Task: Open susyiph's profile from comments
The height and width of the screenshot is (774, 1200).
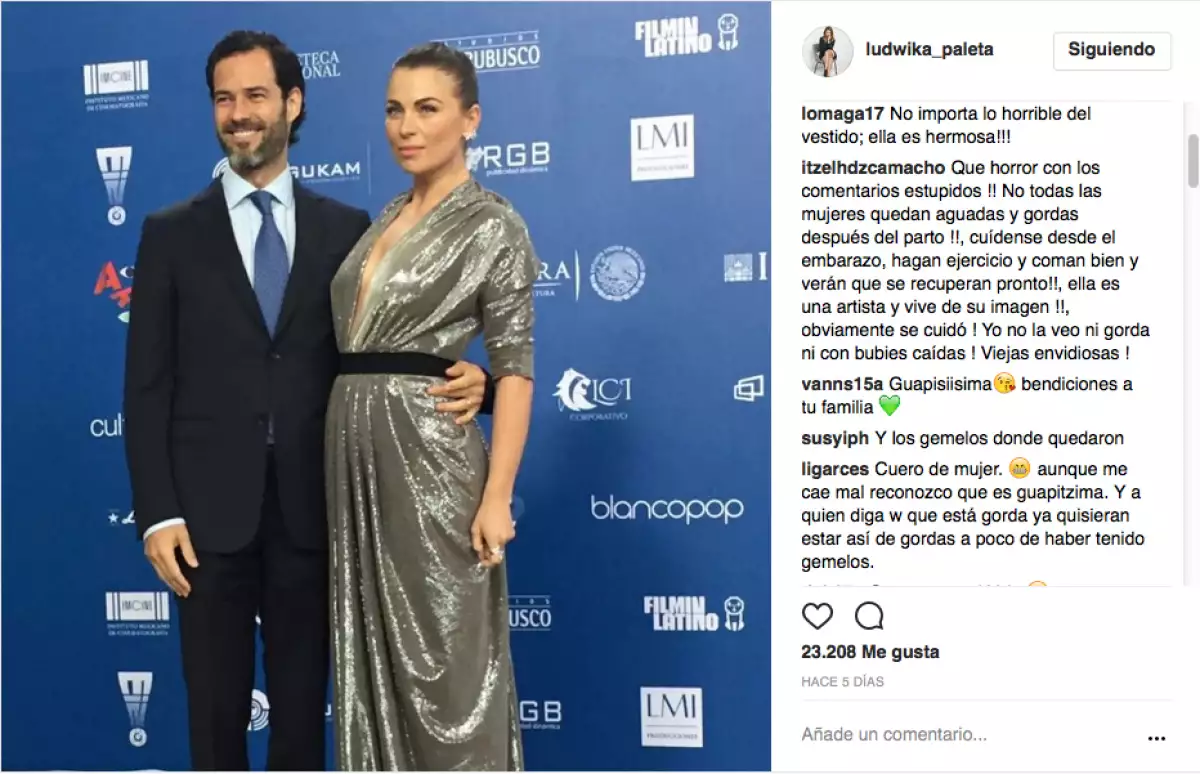Action: (x=835, y=438)
